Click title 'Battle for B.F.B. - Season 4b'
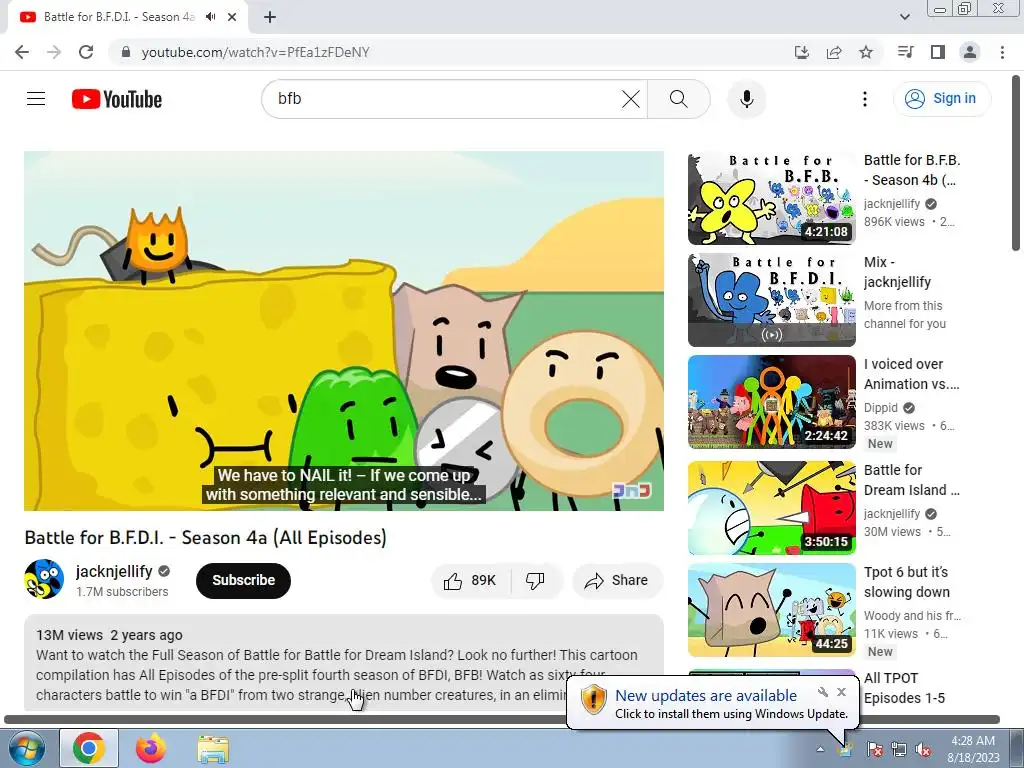The height and width of the screenshot is (768, 1024). coord(912,170)
